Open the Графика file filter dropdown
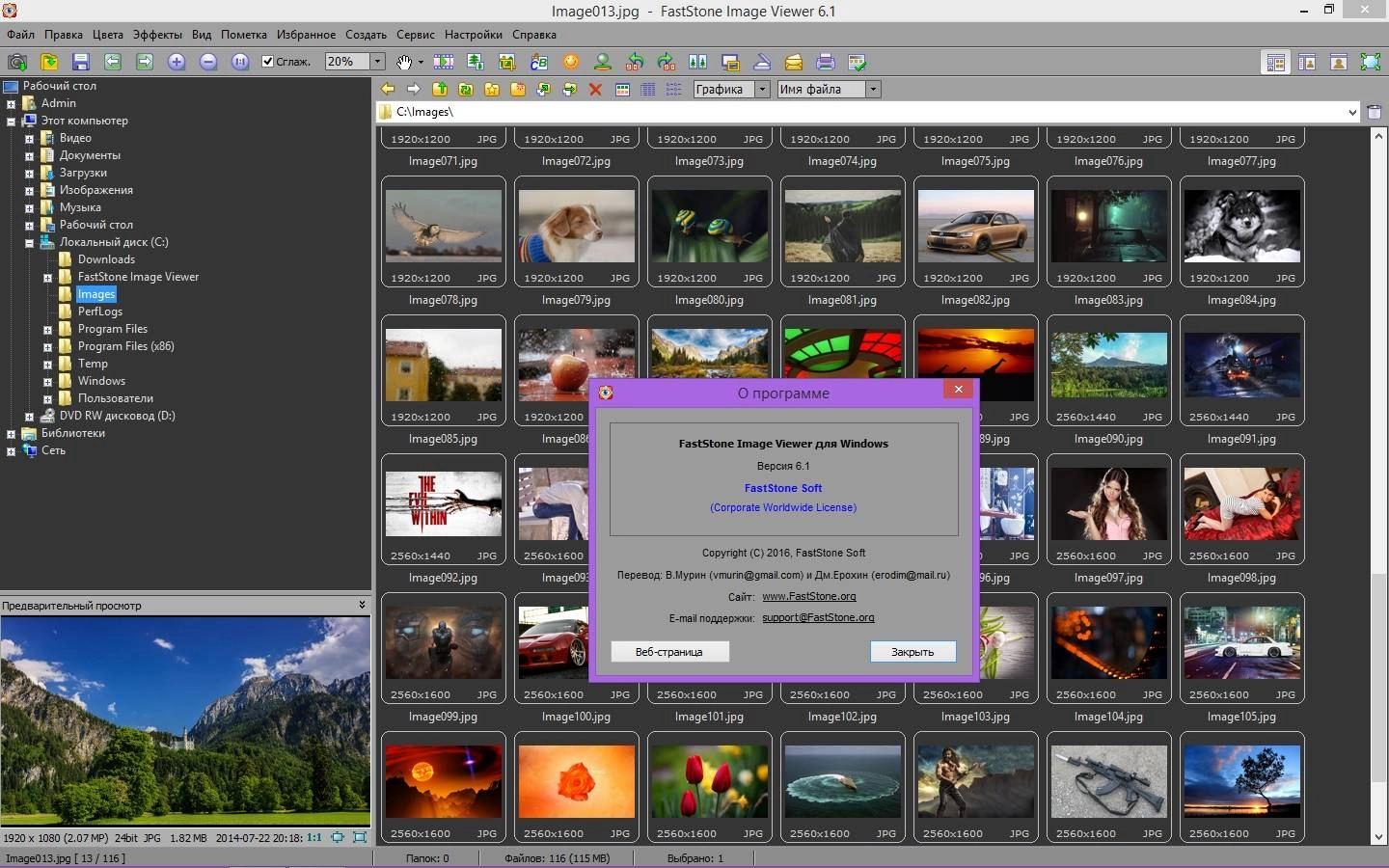This screenshot has width=1389, height=868. 762,89
